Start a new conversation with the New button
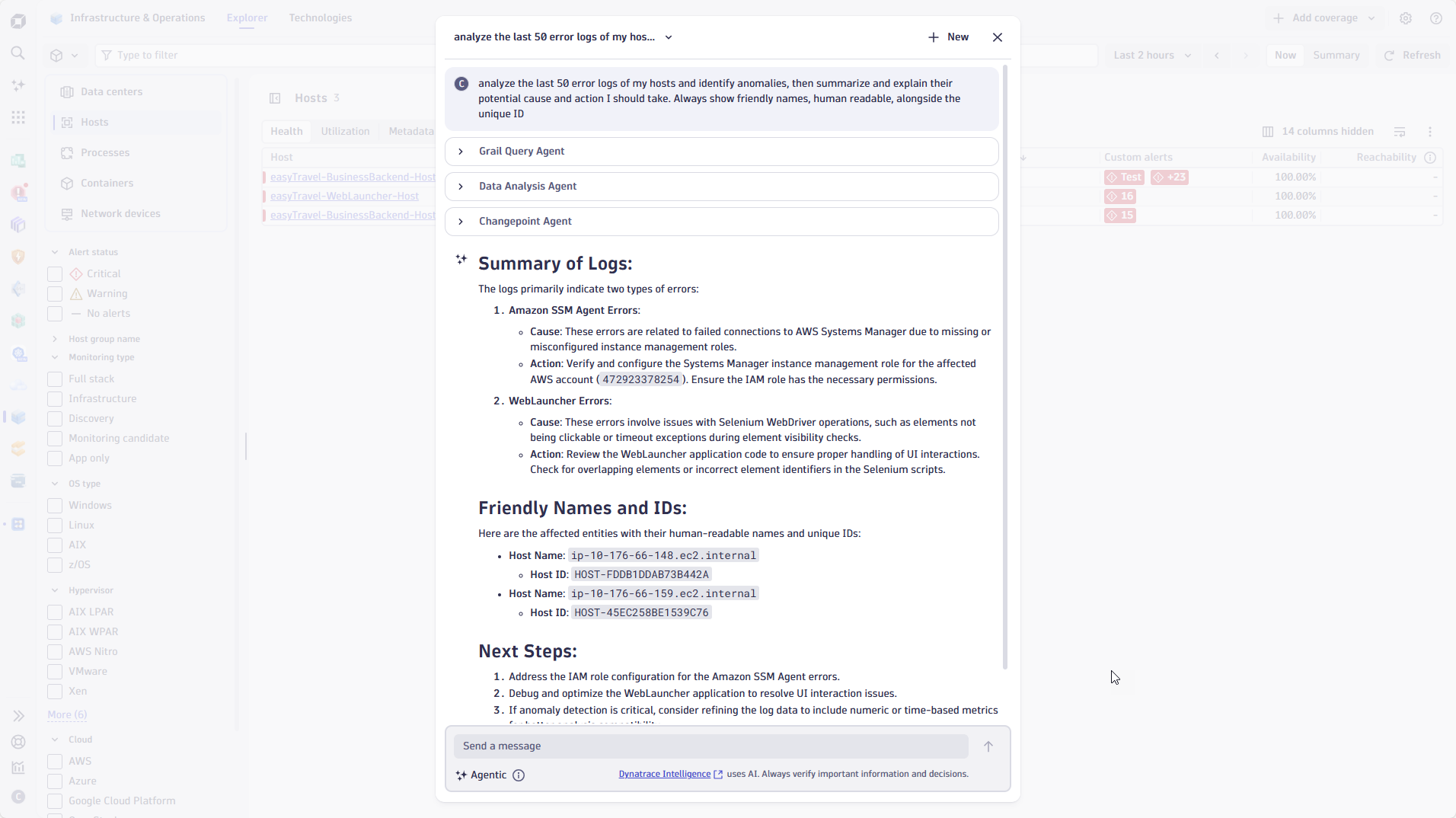Screen dimensions: 1456x818 pos(948,37)
